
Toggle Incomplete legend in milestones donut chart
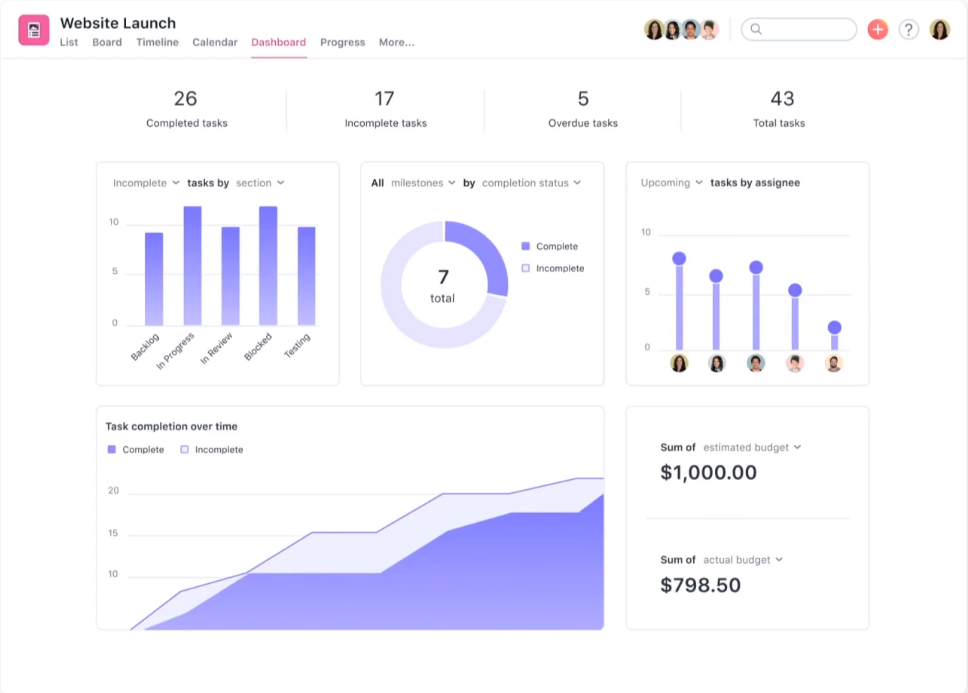[x=553, y=268]
